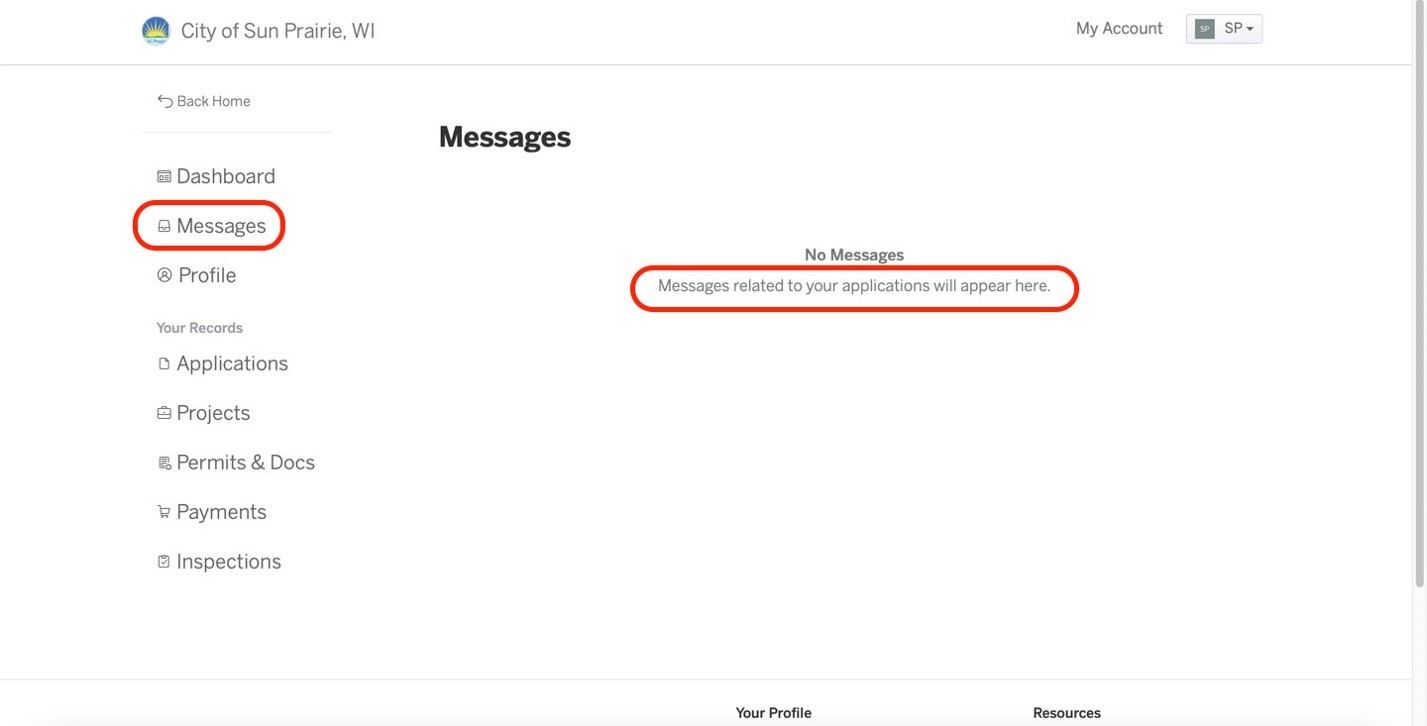Click the SP avatar thumbnail in the header
Viewport: 1427px width, 726px height.
point(1205,29)
